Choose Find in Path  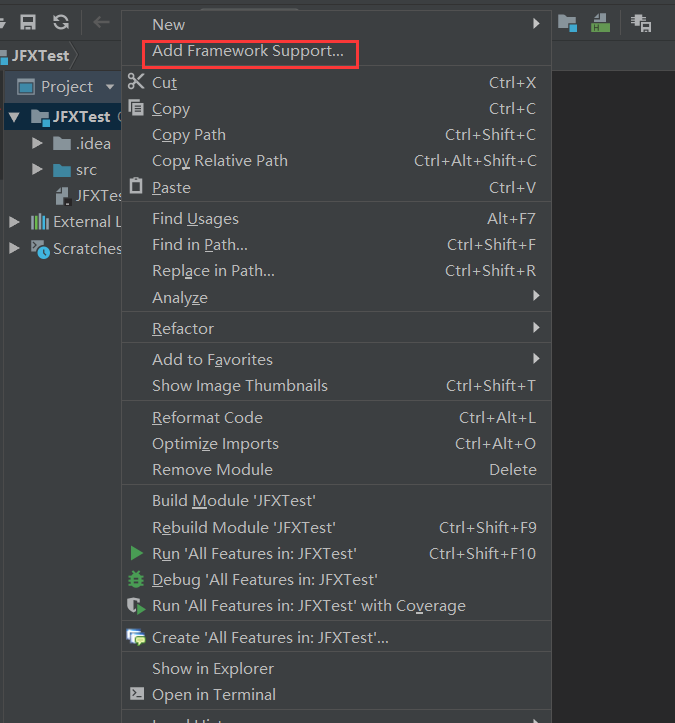click(x=337, y=244)
